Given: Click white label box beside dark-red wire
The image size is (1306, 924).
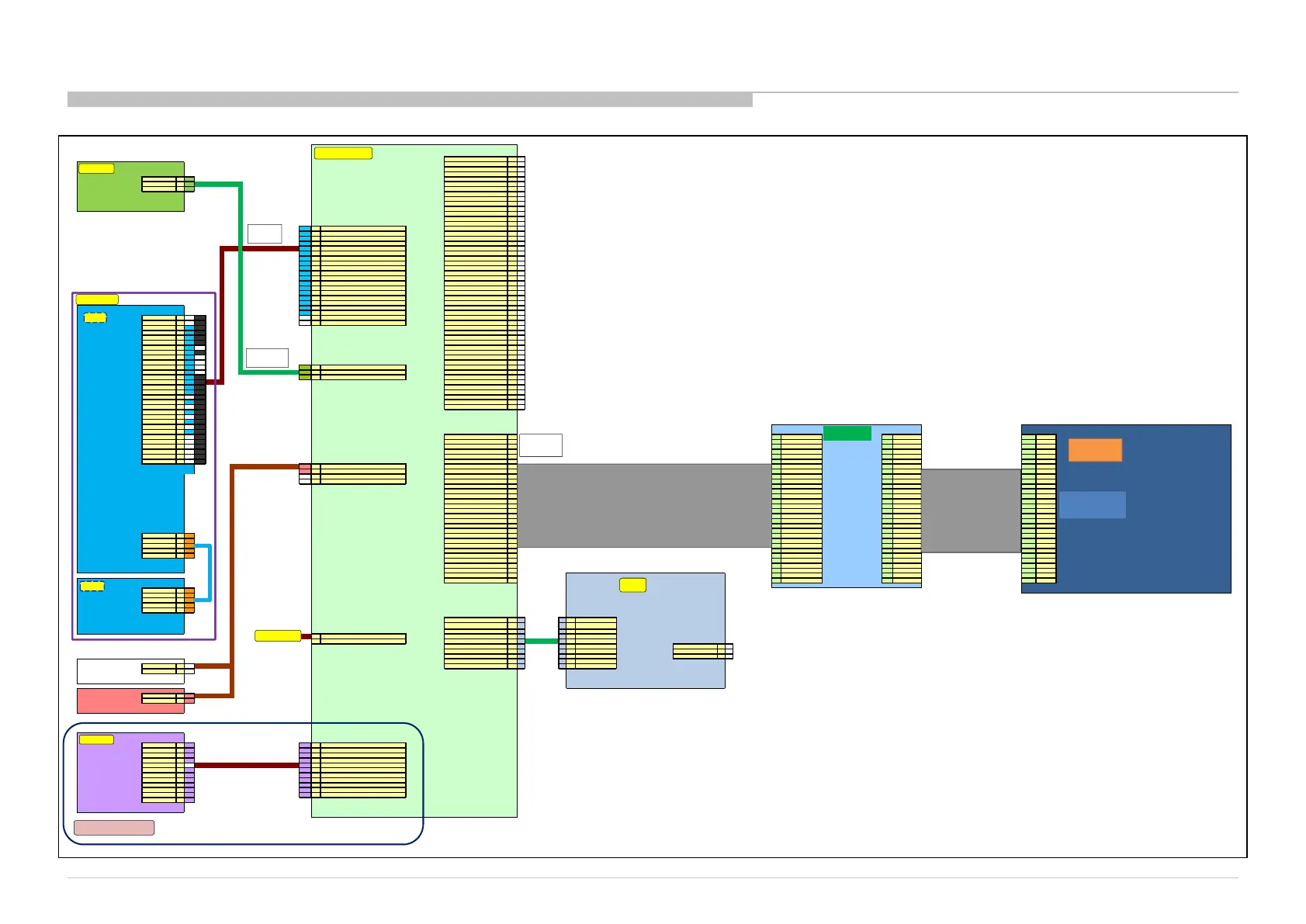Looking at the screenshot, I should (x=265, y=234).
